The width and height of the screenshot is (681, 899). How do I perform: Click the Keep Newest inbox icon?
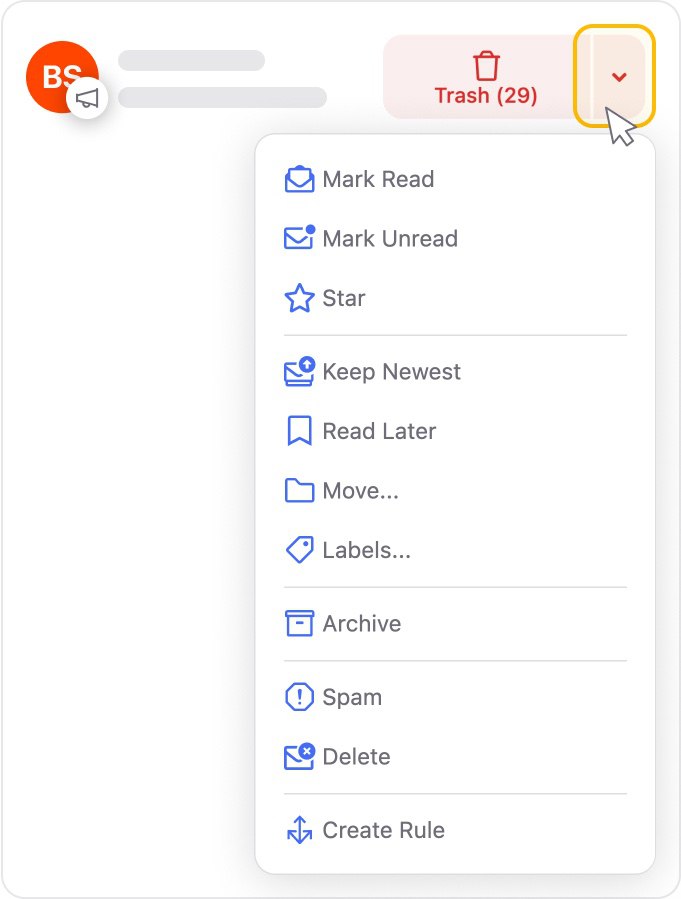coord(299,371)
